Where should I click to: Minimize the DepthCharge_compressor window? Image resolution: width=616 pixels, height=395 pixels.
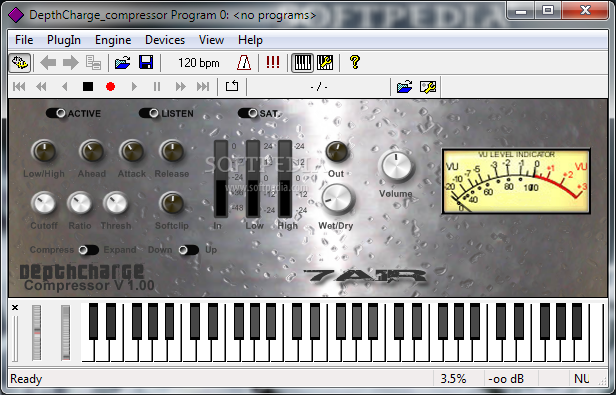pyautogui.click(x=521, y=10)
